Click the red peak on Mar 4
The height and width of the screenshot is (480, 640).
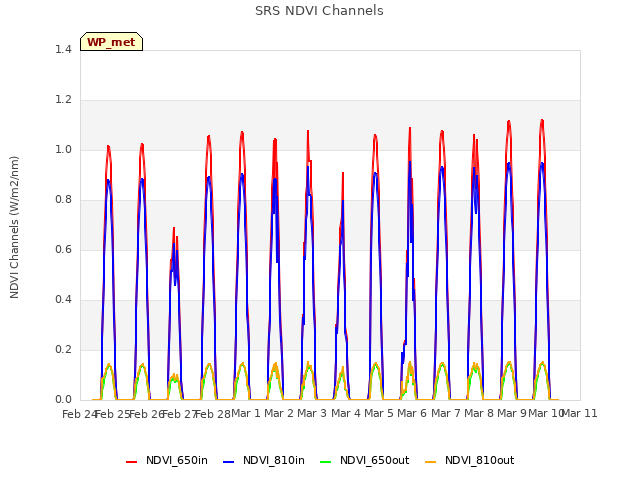[x=343, y=173]
